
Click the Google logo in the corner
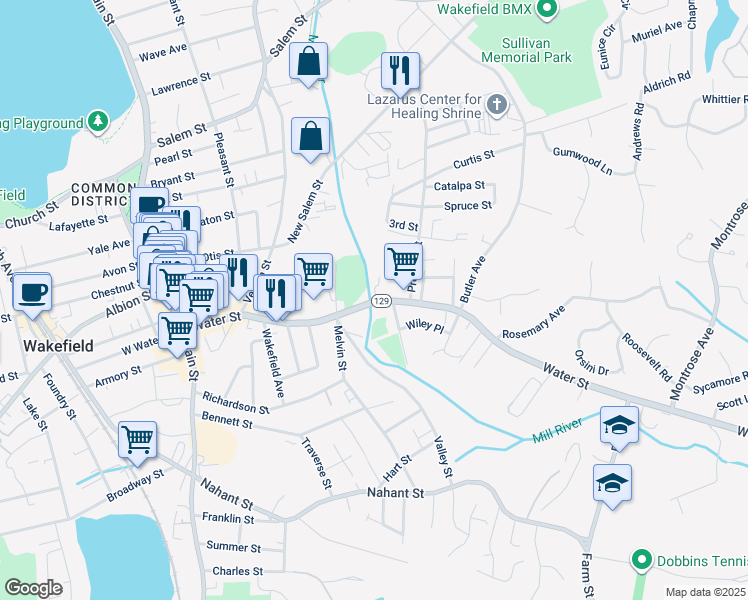[x=33, y=588]
